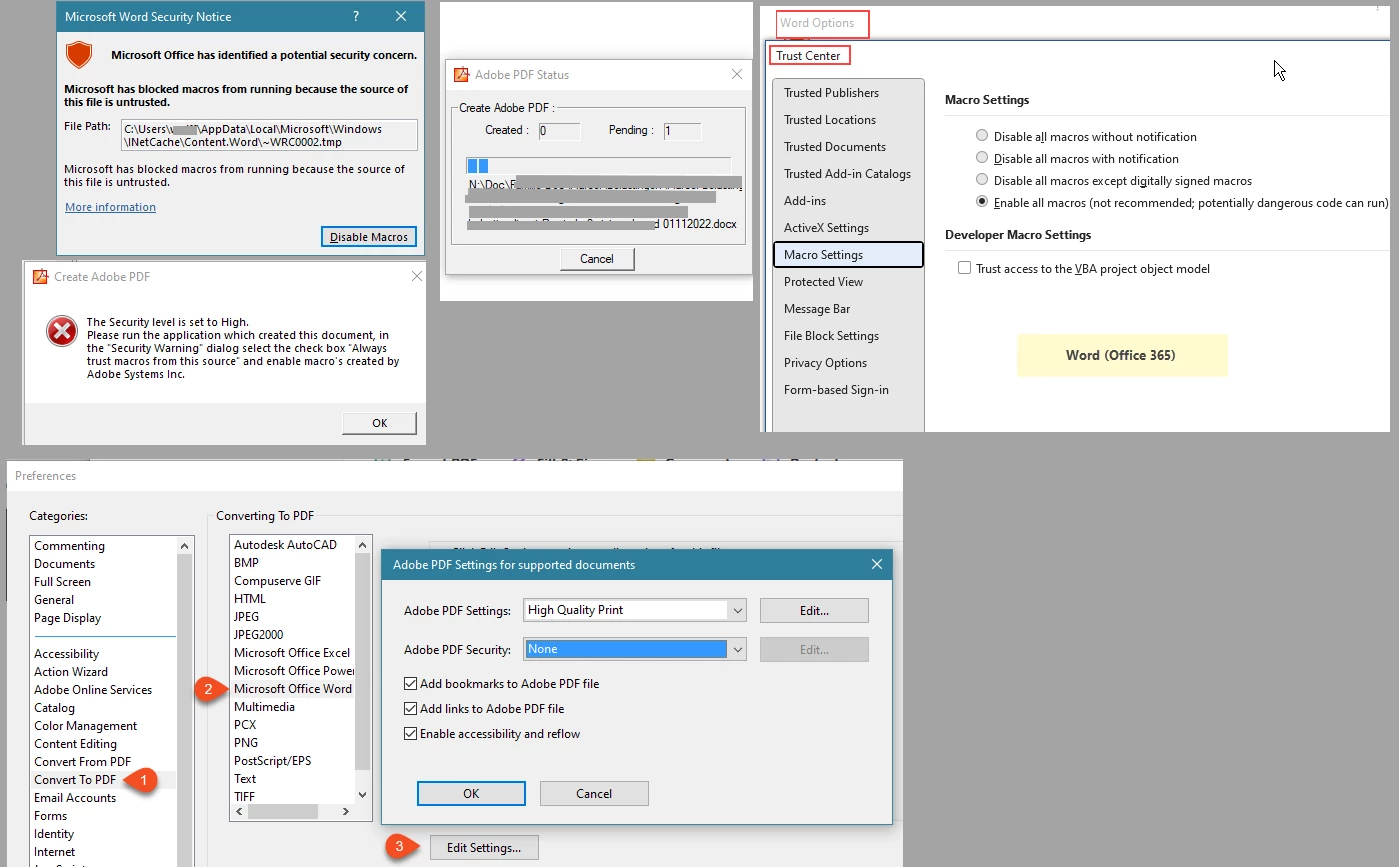Open Message Bar section
Screen dimensions: 1399x867
point(817,309)
